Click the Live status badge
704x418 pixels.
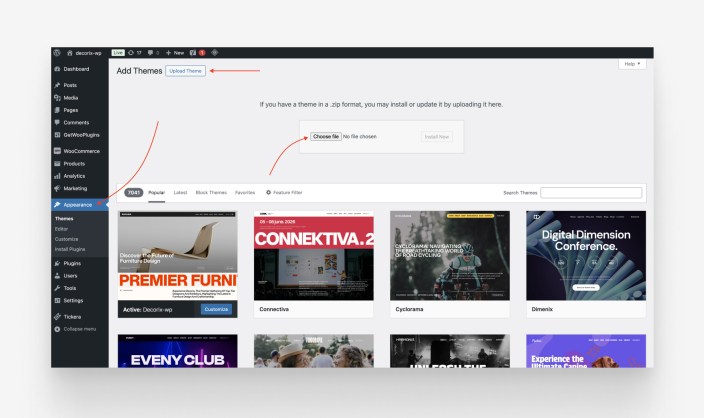point(118,53)
